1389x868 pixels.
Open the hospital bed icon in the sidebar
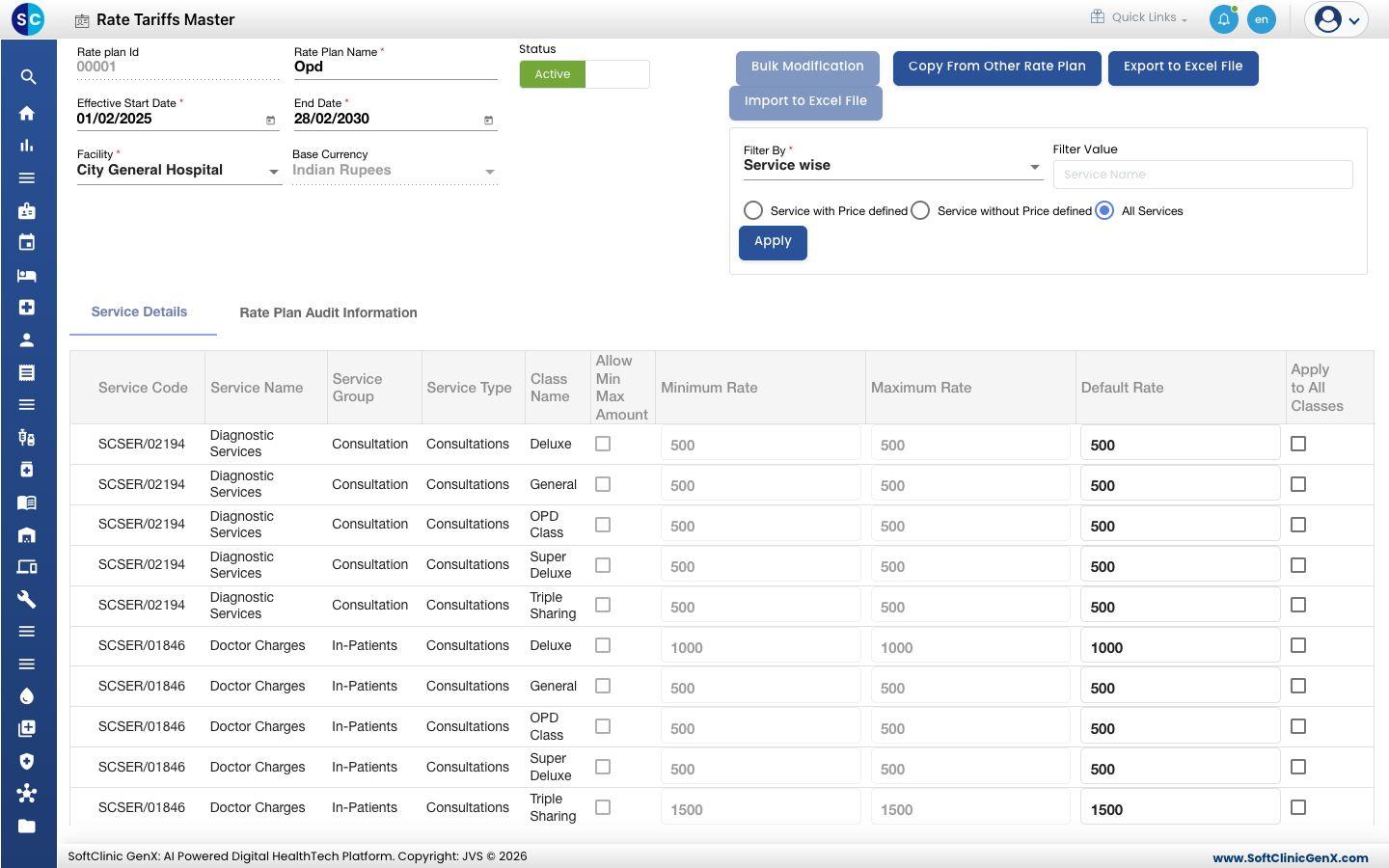click(x=27, y=275)
